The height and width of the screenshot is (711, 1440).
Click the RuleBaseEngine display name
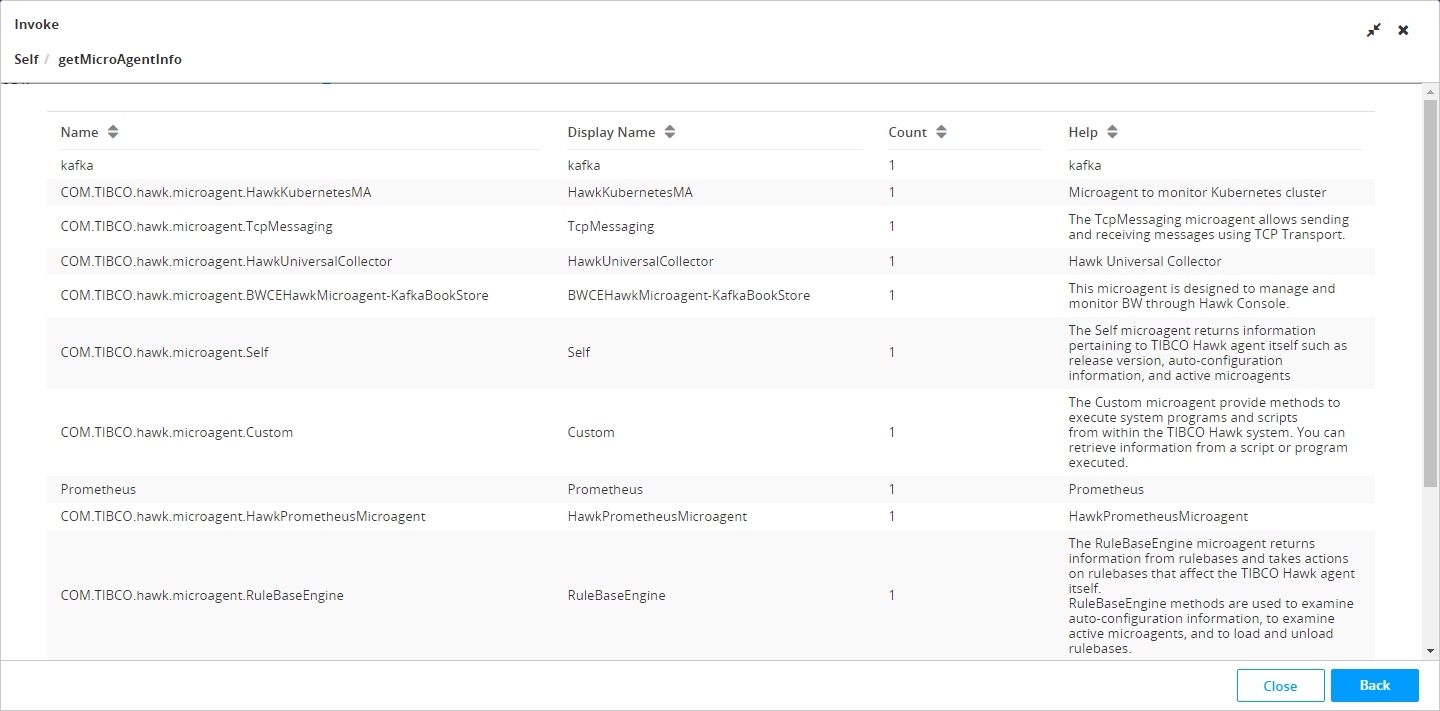(x=616, y=595)
